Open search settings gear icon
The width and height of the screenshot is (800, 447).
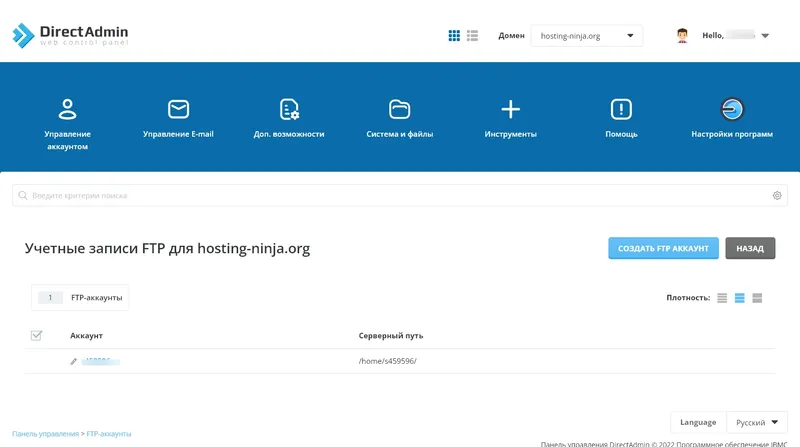(777, 195)
